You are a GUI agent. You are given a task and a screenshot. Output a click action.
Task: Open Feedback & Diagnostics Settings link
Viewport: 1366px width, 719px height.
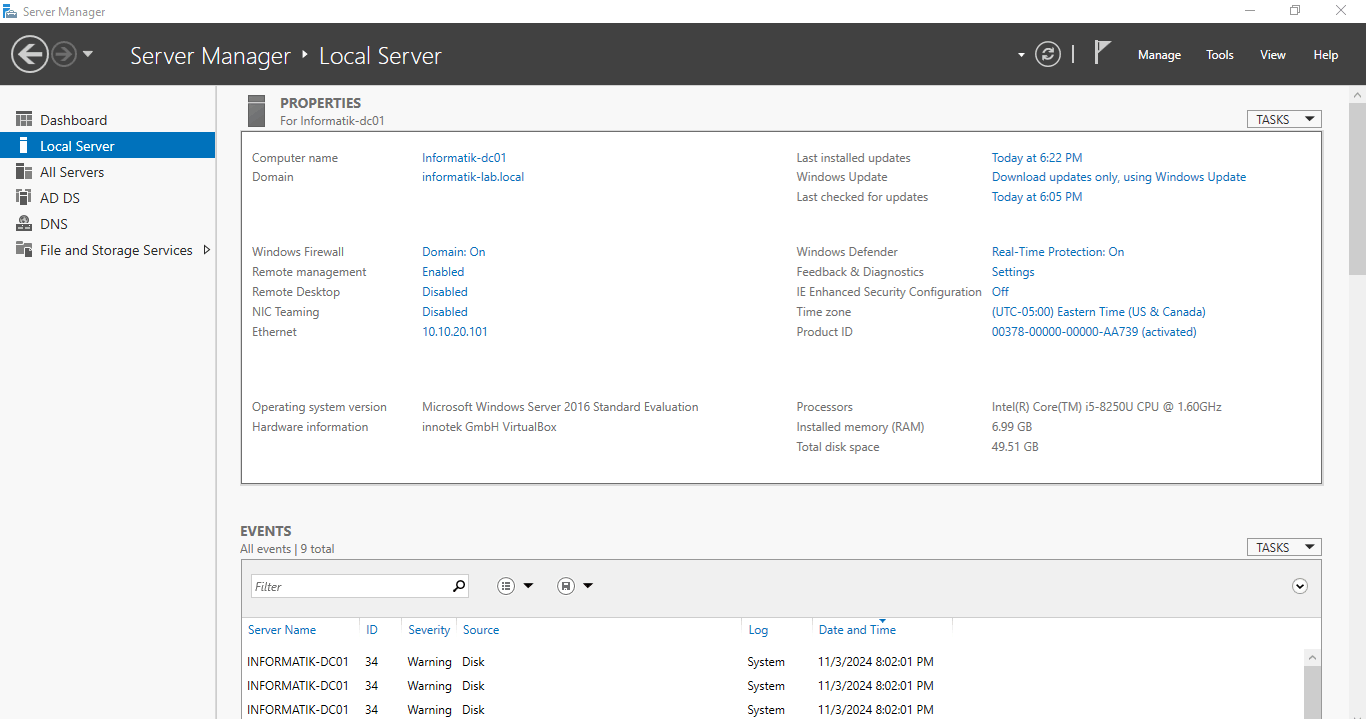click(1013, 272)
